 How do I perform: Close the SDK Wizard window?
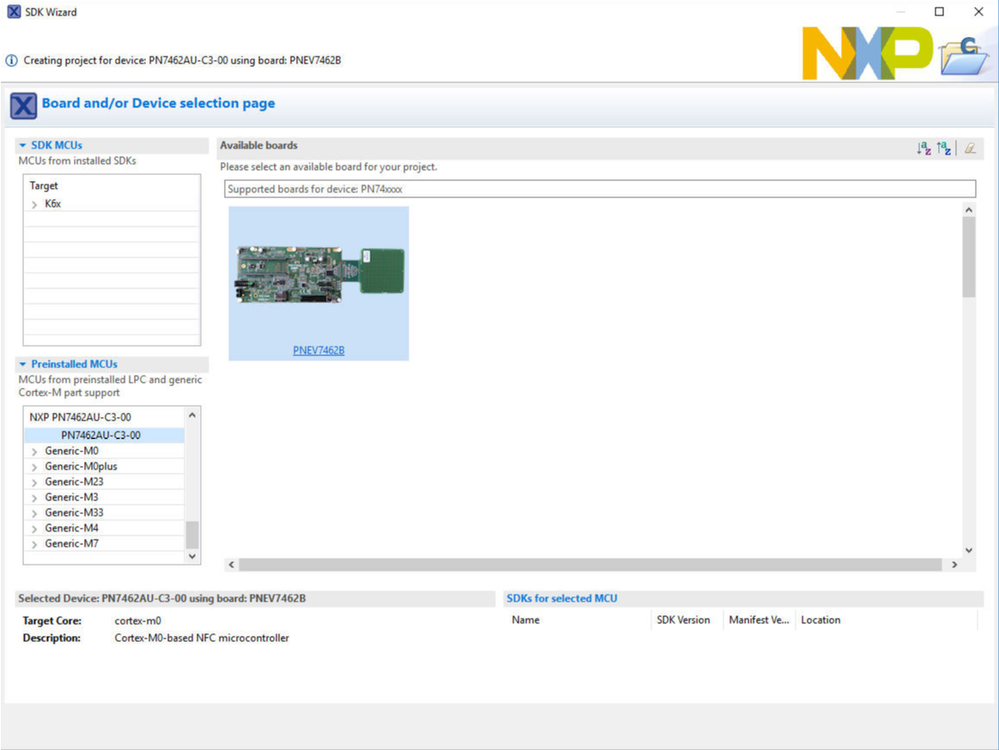point(979,11)
